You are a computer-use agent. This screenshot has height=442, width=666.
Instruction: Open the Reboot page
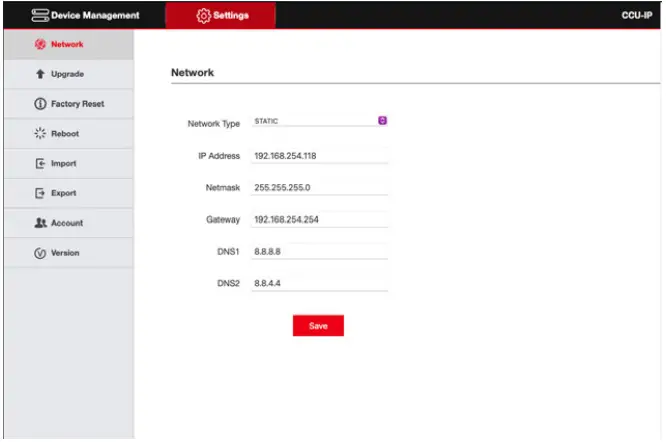69,133
